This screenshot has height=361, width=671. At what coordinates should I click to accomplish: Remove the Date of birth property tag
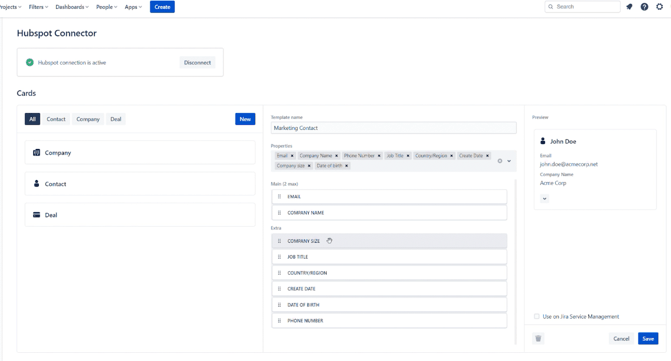[347, 166]
